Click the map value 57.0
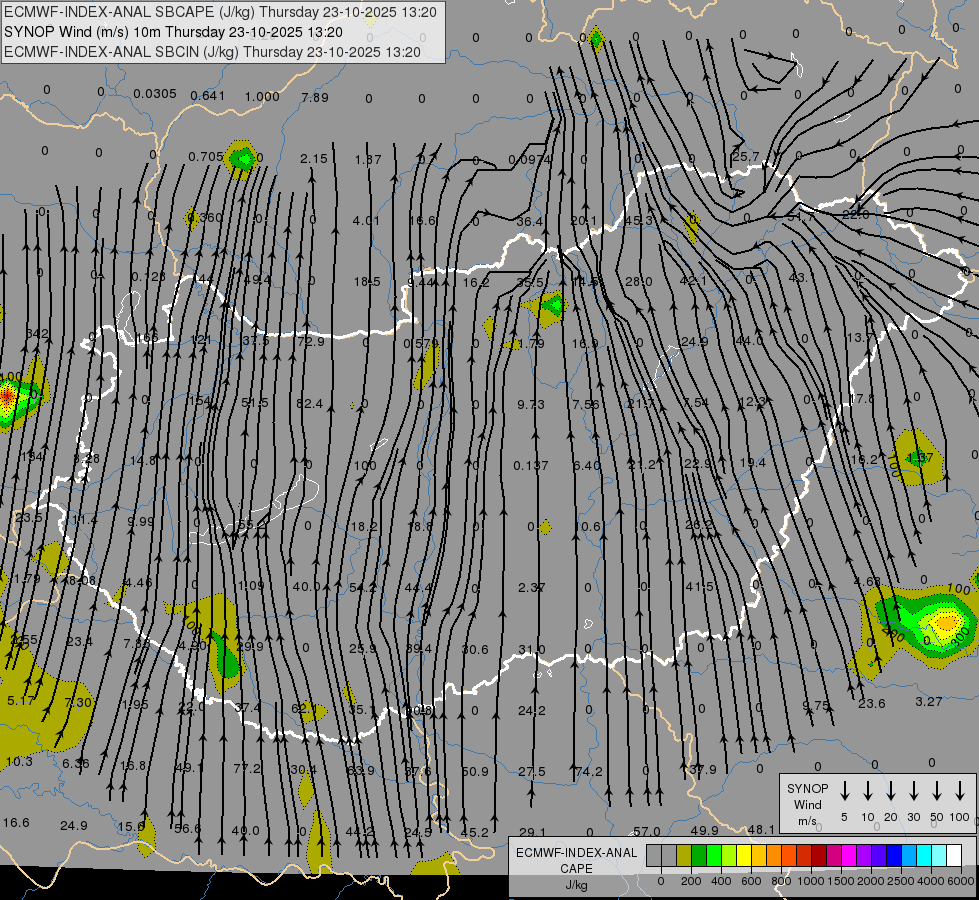The height and width of the screenshot is (900, 979). click(x=647, y=831)
